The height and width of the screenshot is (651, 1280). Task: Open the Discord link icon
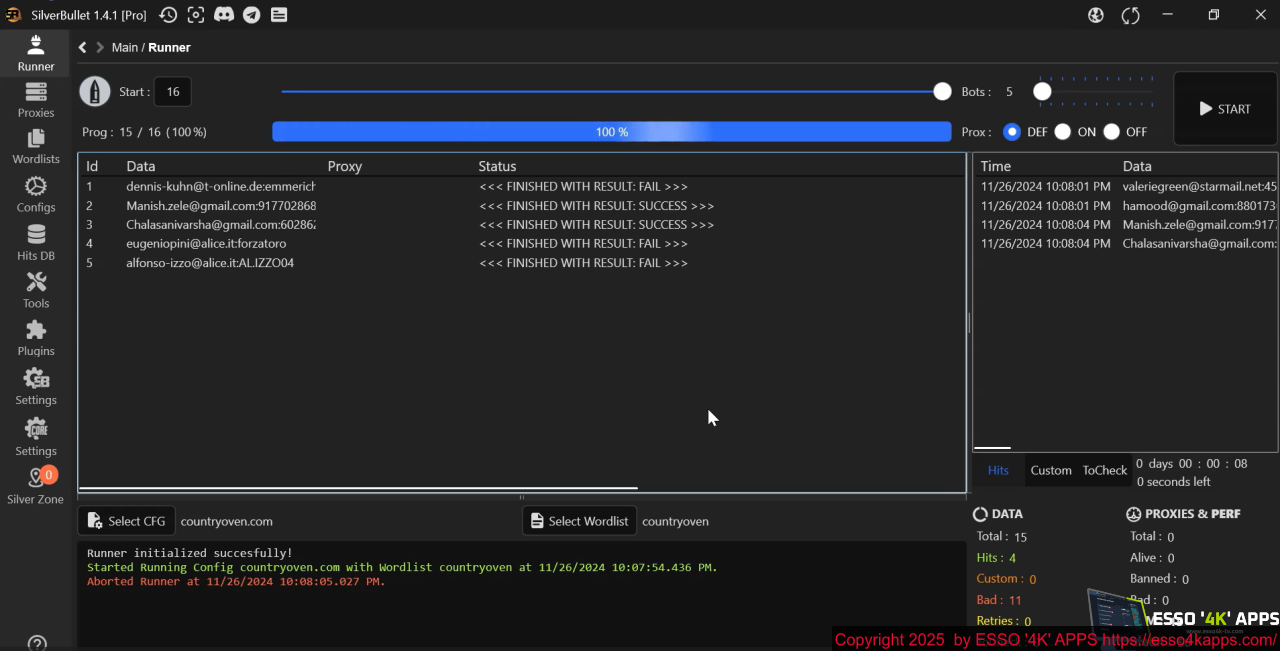[224, 15]
